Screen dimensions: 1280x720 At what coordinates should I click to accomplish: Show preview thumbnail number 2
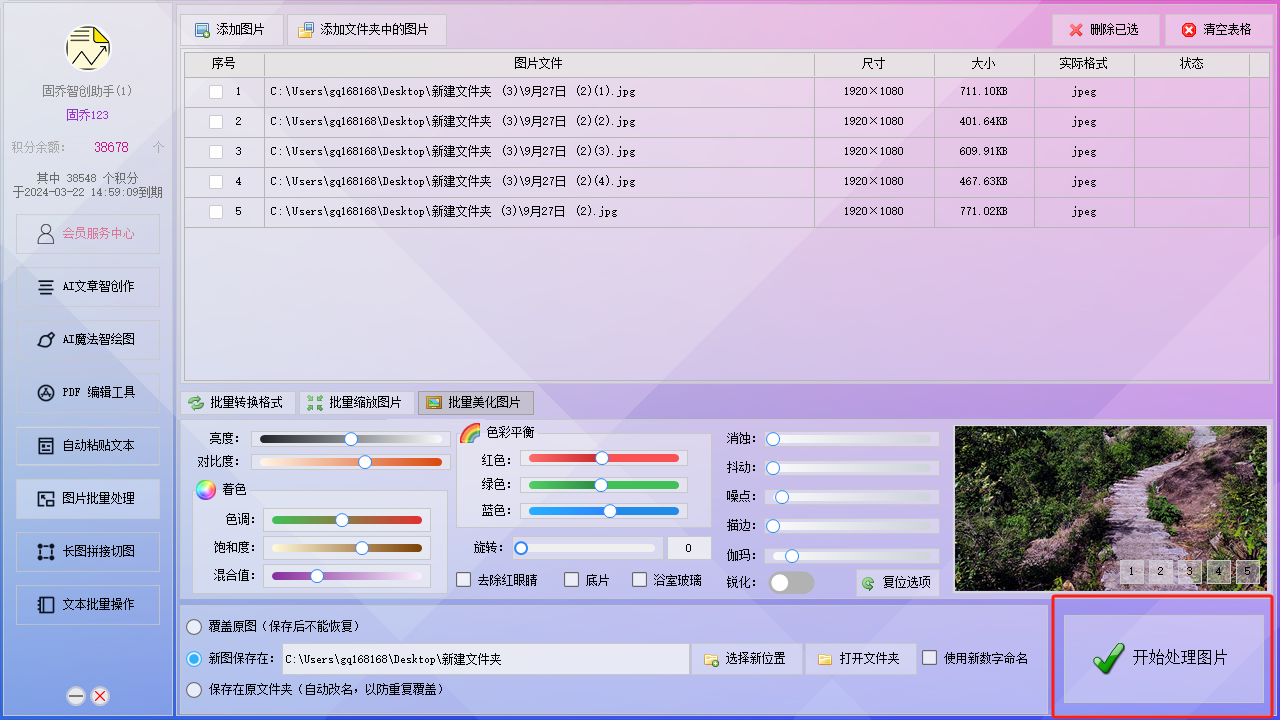[1161, 572]
